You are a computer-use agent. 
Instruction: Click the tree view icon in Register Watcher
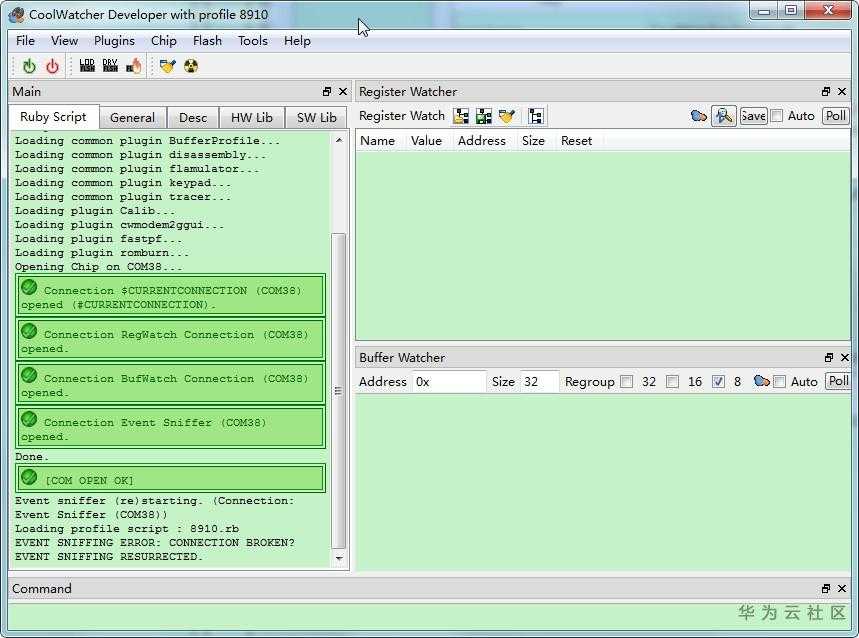tap(536, 116)
